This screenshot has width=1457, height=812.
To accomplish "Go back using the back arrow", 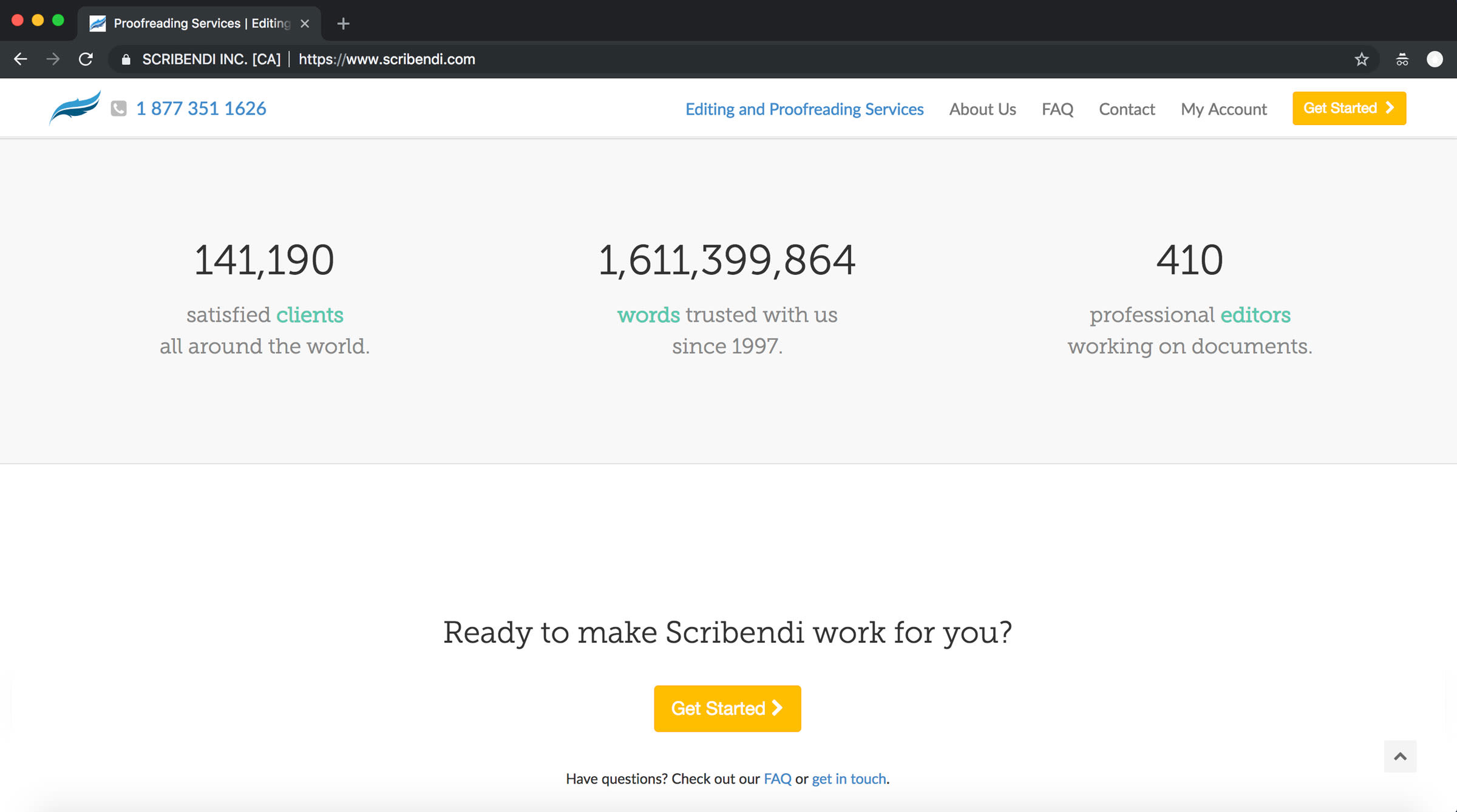I will click(x=21, y=59).
